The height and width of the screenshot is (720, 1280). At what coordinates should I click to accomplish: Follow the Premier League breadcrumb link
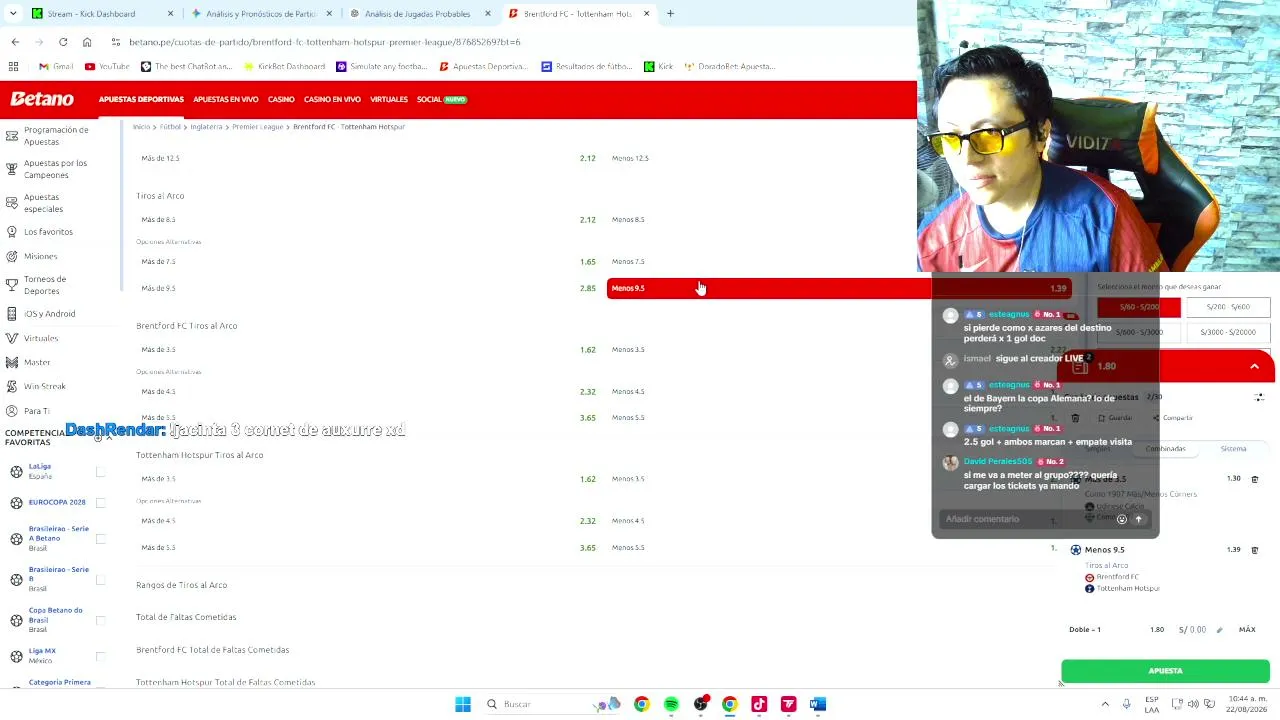[258, 127]
